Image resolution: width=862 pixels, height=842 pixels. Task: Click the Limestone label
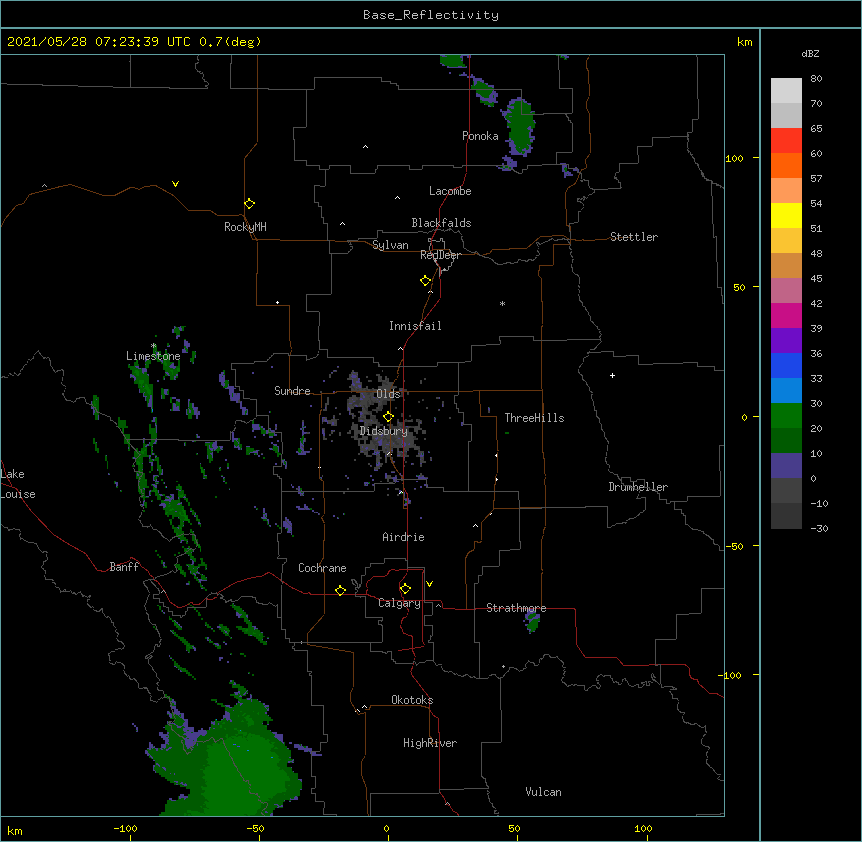coord(153,356)
